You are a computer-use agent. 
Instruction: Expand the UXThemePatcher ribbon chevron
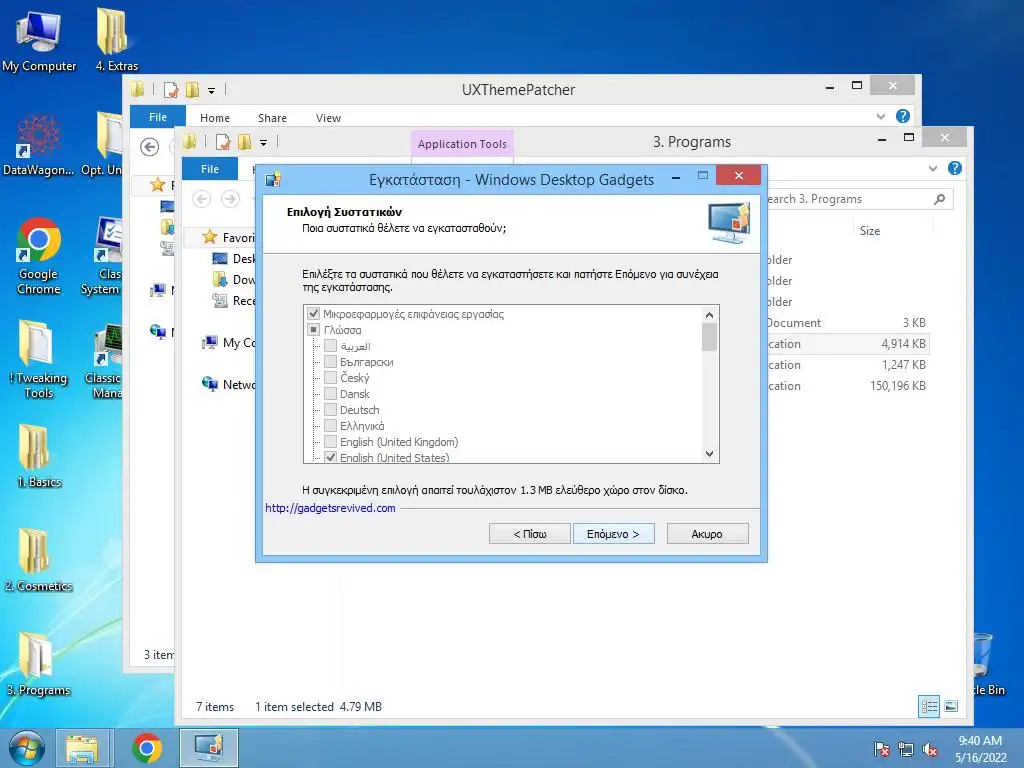pos(880,116)
